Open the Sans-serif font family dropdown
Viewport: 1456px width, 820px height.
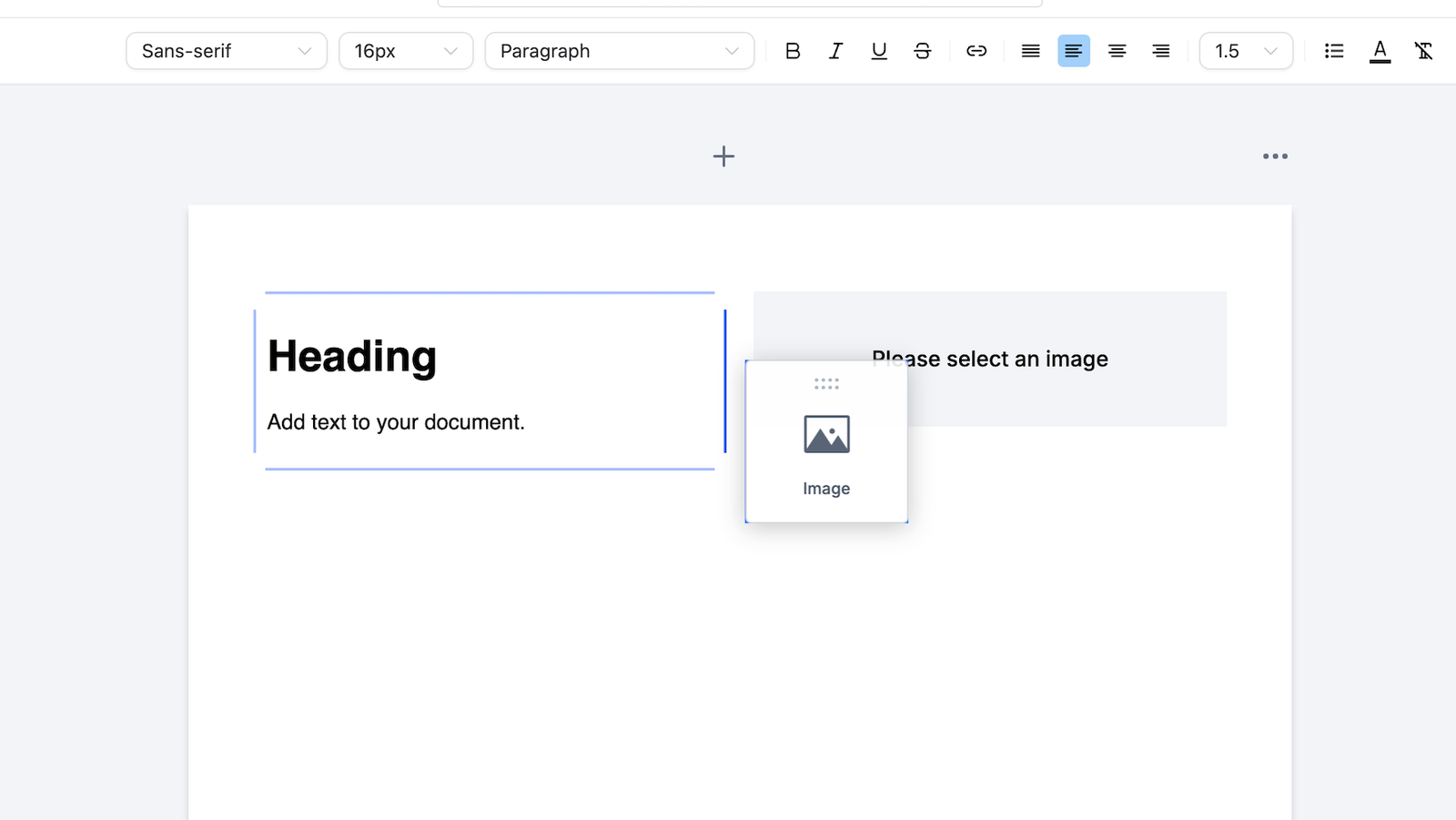point(226,51)
